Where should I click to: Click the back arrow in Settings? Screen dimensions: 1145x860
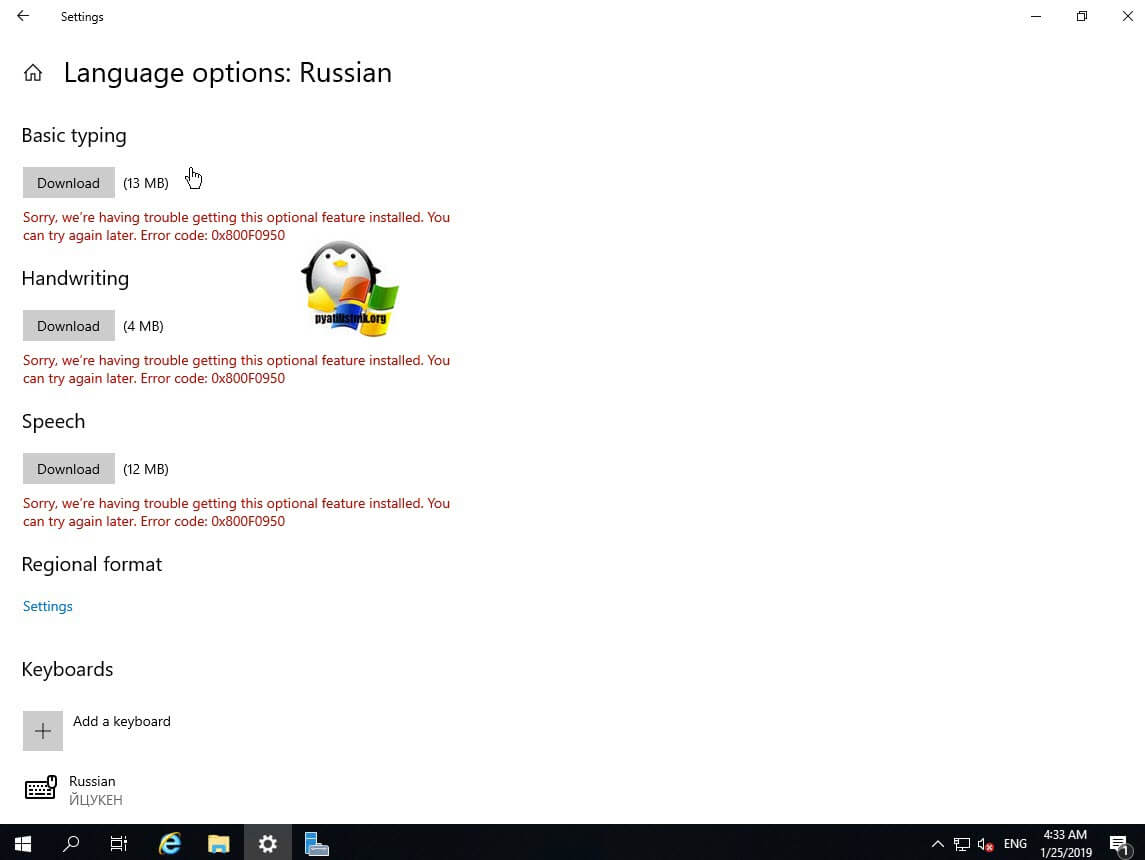pos(23,16)
